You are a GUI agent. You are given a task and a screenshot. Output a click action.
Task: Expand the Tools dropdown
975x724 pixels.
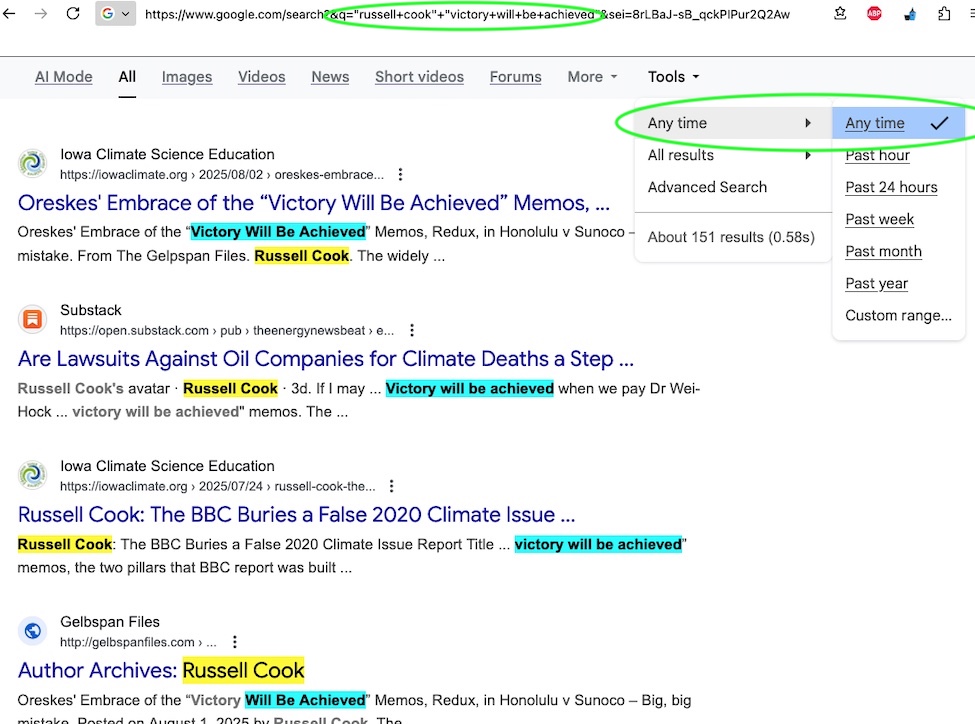click(x=673, y=77)
